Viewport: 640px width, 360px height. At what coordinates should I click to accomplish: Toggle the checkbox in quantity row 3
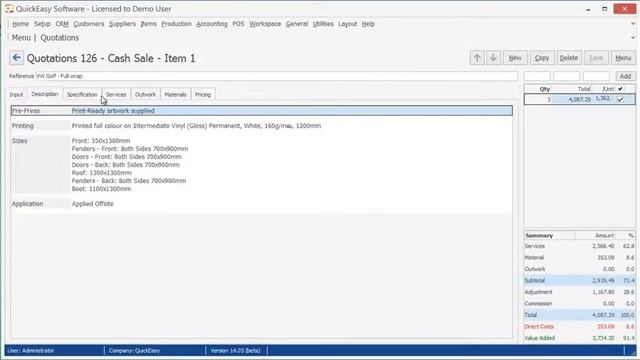620,99
